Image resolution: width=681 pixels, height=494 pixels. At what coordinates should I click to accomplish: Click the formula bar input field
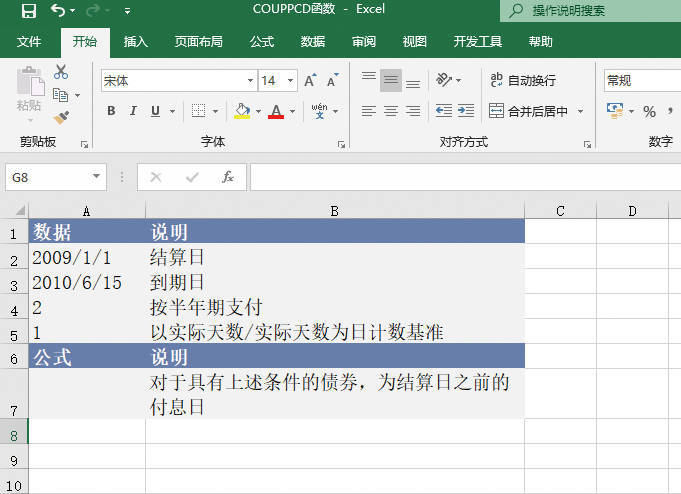460,177
